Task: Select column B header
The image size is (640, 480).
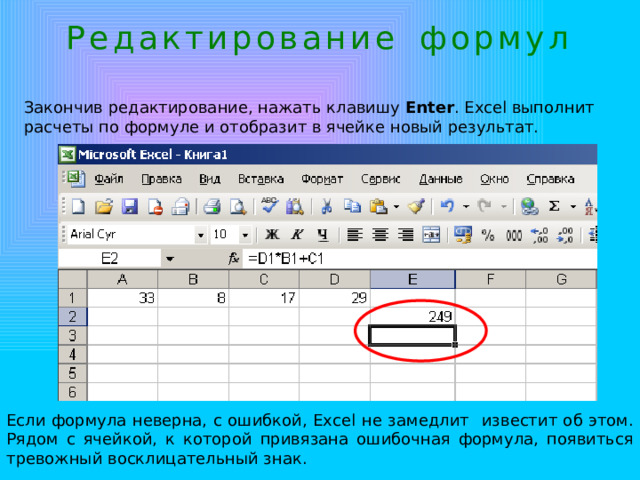Action: 193,279
